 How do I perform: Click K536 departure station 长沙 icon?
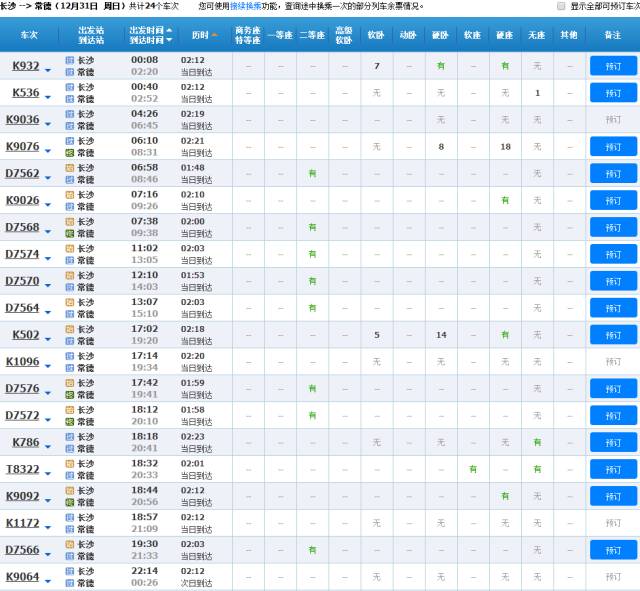[70, 87]
